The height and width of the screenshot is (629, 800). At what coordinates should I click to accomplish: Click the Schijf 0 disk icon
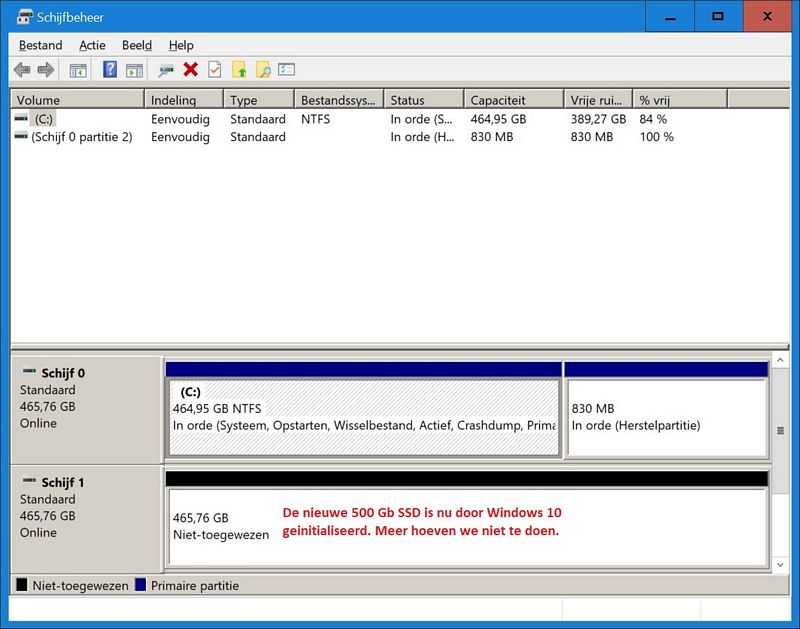tap(29, 371)
